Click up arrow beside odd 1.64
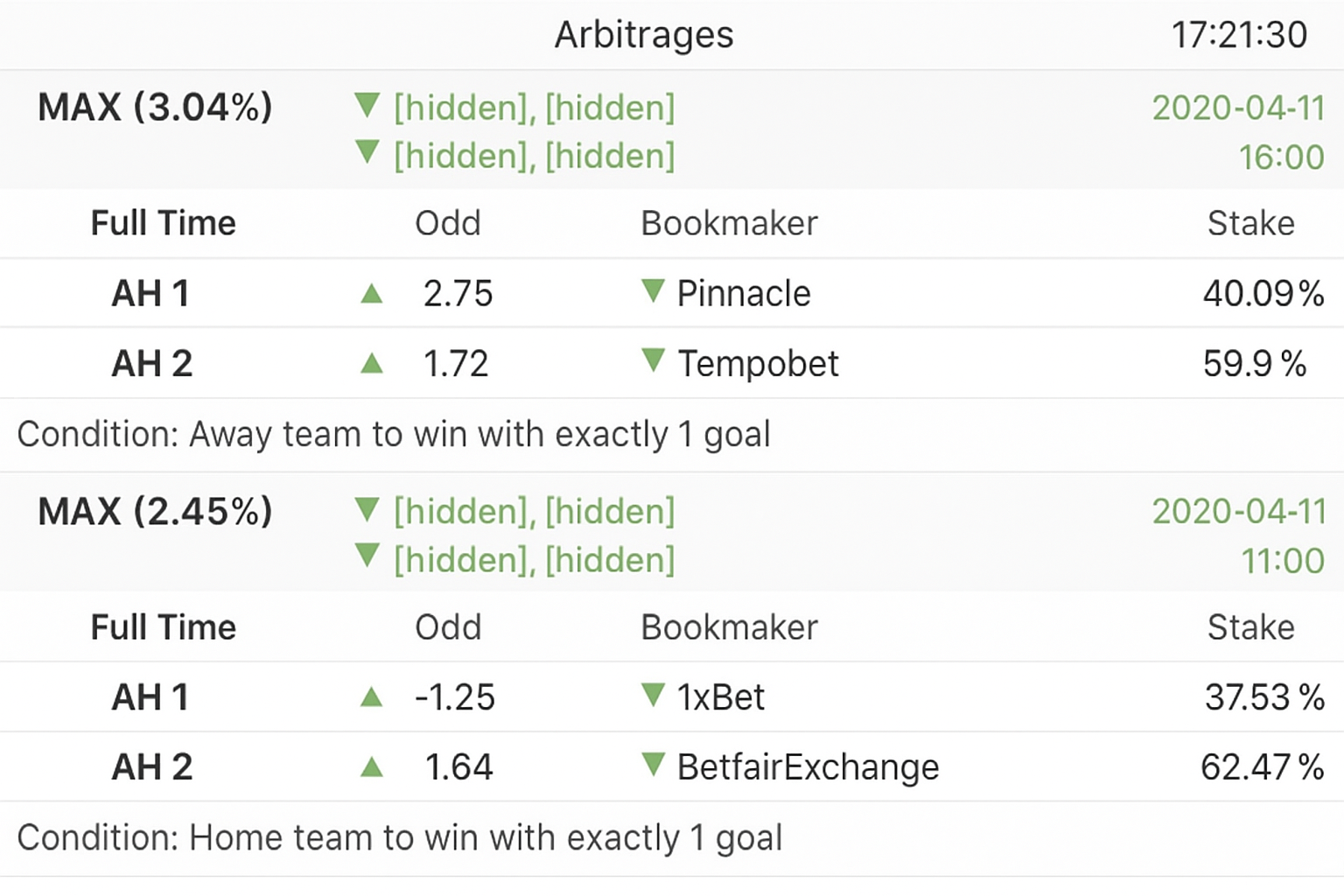 [372, 767]
